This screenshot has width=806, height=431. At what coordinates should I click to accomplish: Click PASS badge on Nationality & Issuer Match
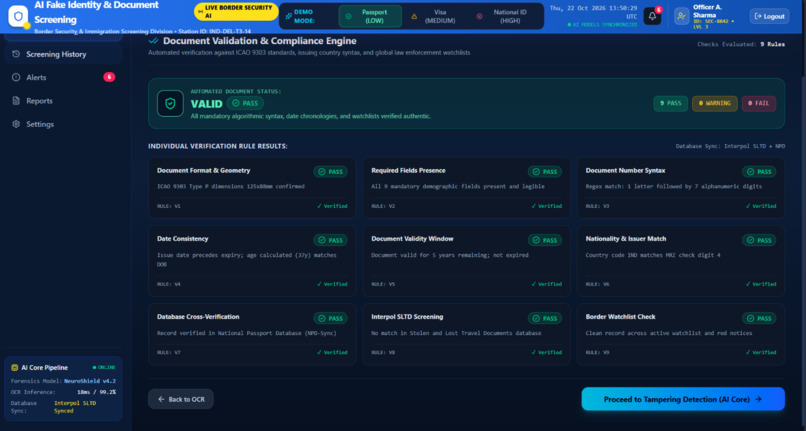[759, 240]
